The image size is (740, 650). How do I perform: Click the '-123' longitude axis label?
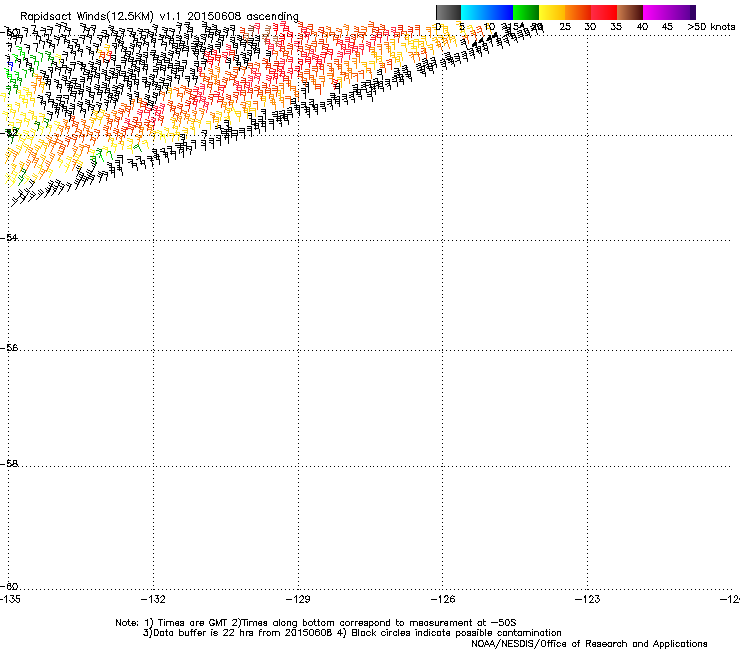pyautogui.click(x=588, y=599)
